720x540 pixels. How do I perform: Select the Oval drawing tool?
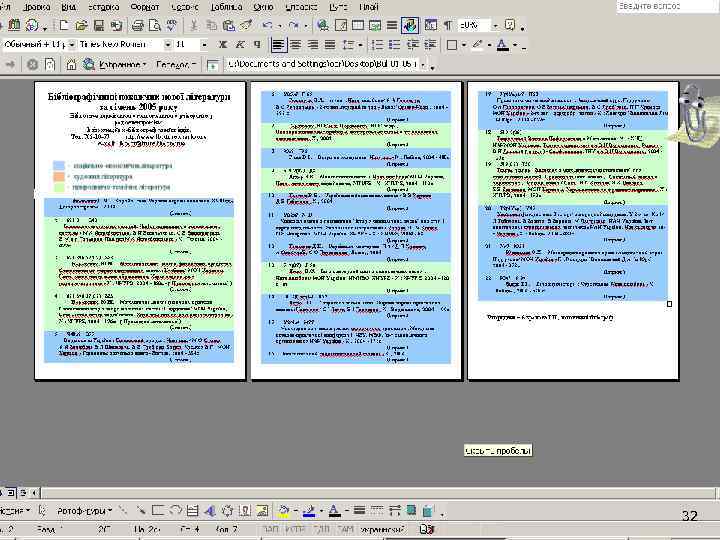(x=175, y=511)
